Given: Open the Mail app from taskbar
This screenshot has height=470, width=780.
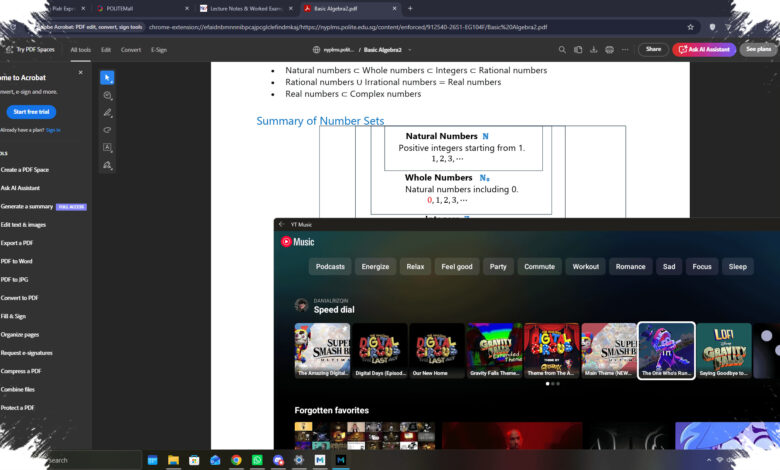Looking at the screenshot, I should tap(215, 460).
